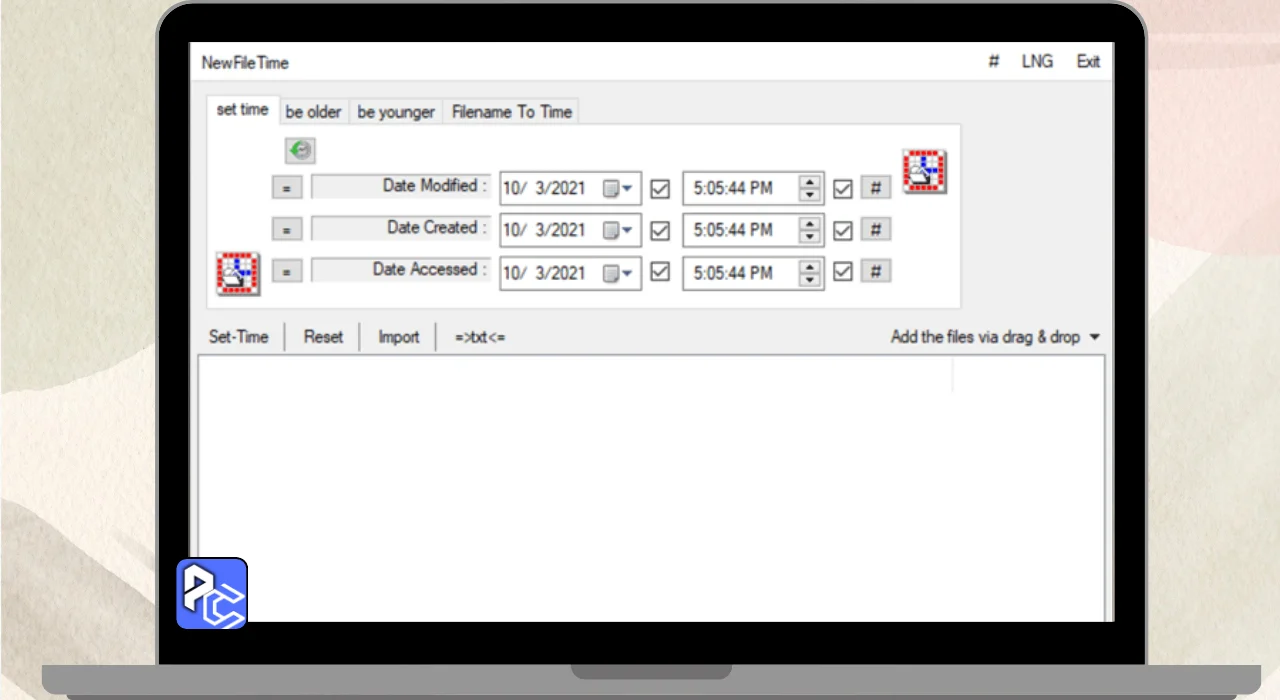The width and height of the screenshot is (1280, 700).
Task: Click the Date Created date field
Action: [x=570, y=230]
